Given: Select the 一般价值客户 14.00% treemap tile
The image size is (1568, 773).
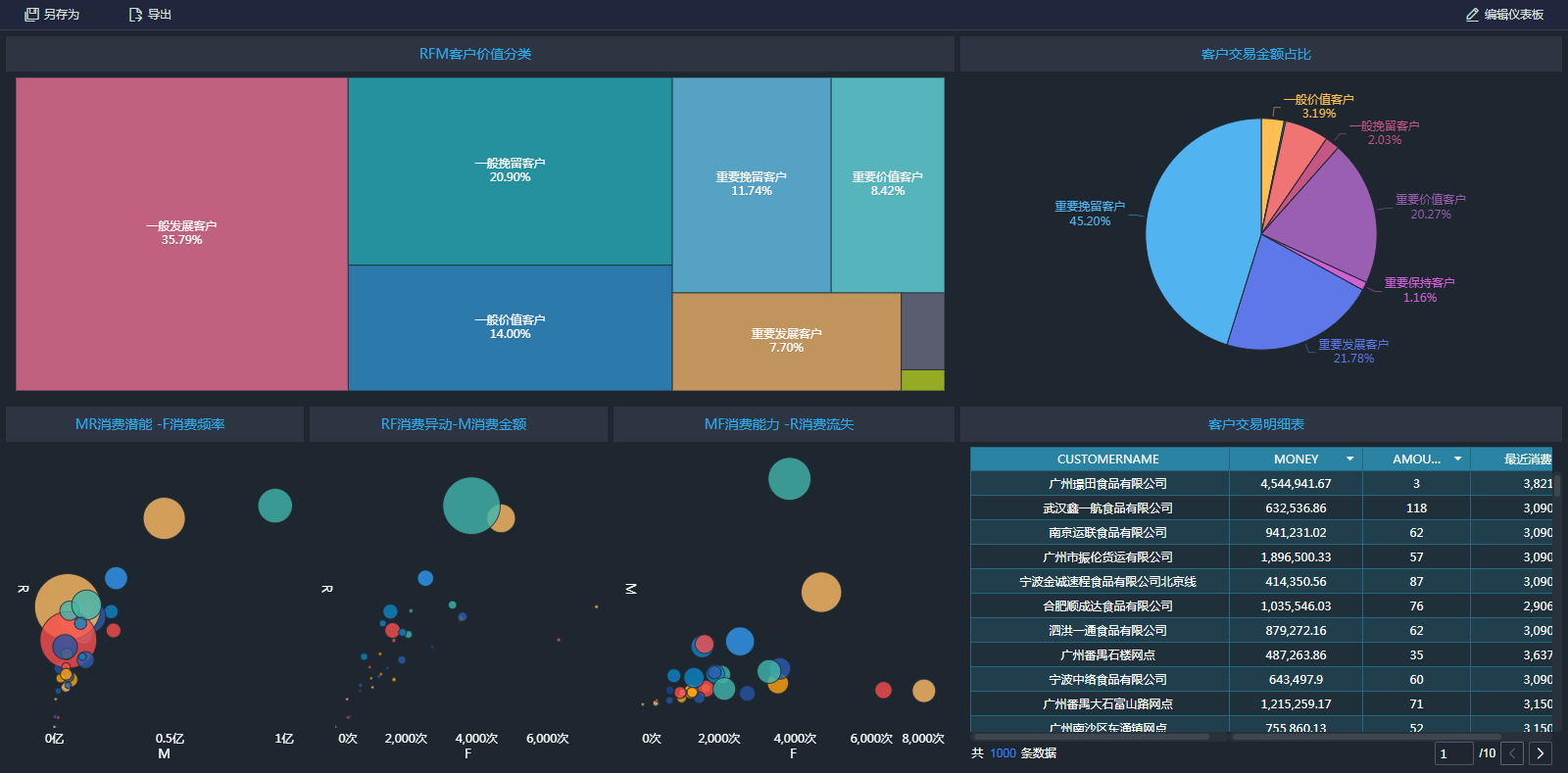Looking at the screenshot, I should [510, 328].
